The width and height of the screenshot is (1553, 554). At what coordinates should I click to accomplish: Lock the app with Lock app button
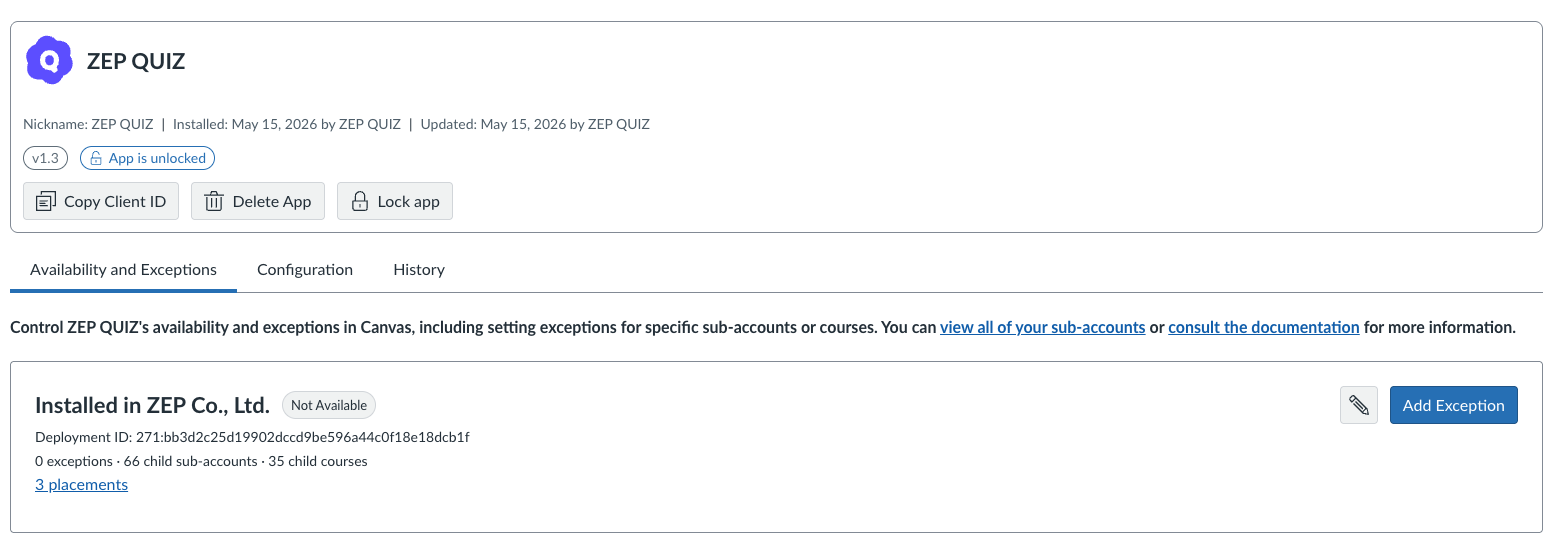pyautogui.click(x=395, y=201)
